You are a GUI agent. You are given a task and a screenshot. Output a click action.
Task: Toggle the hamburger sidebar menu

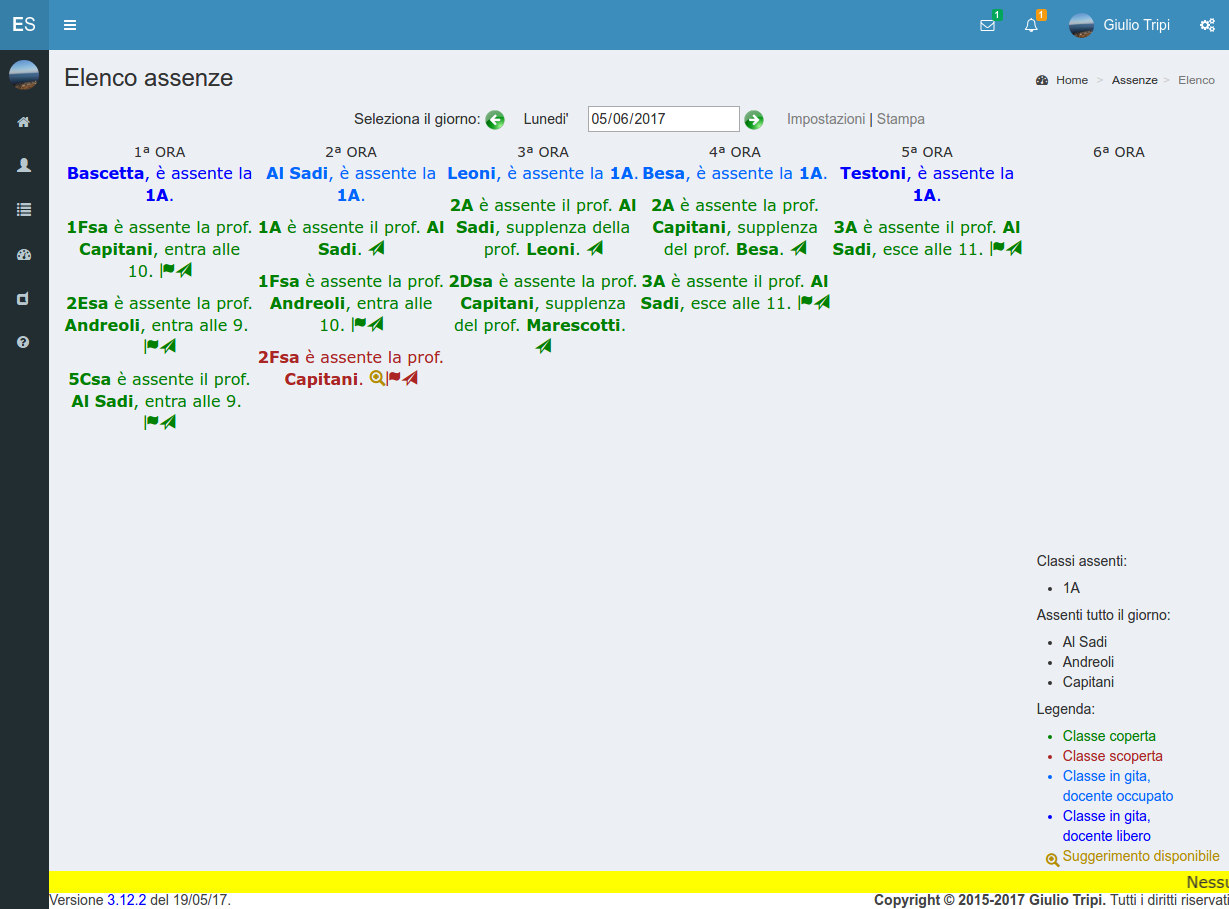click(x=70, y=25)
